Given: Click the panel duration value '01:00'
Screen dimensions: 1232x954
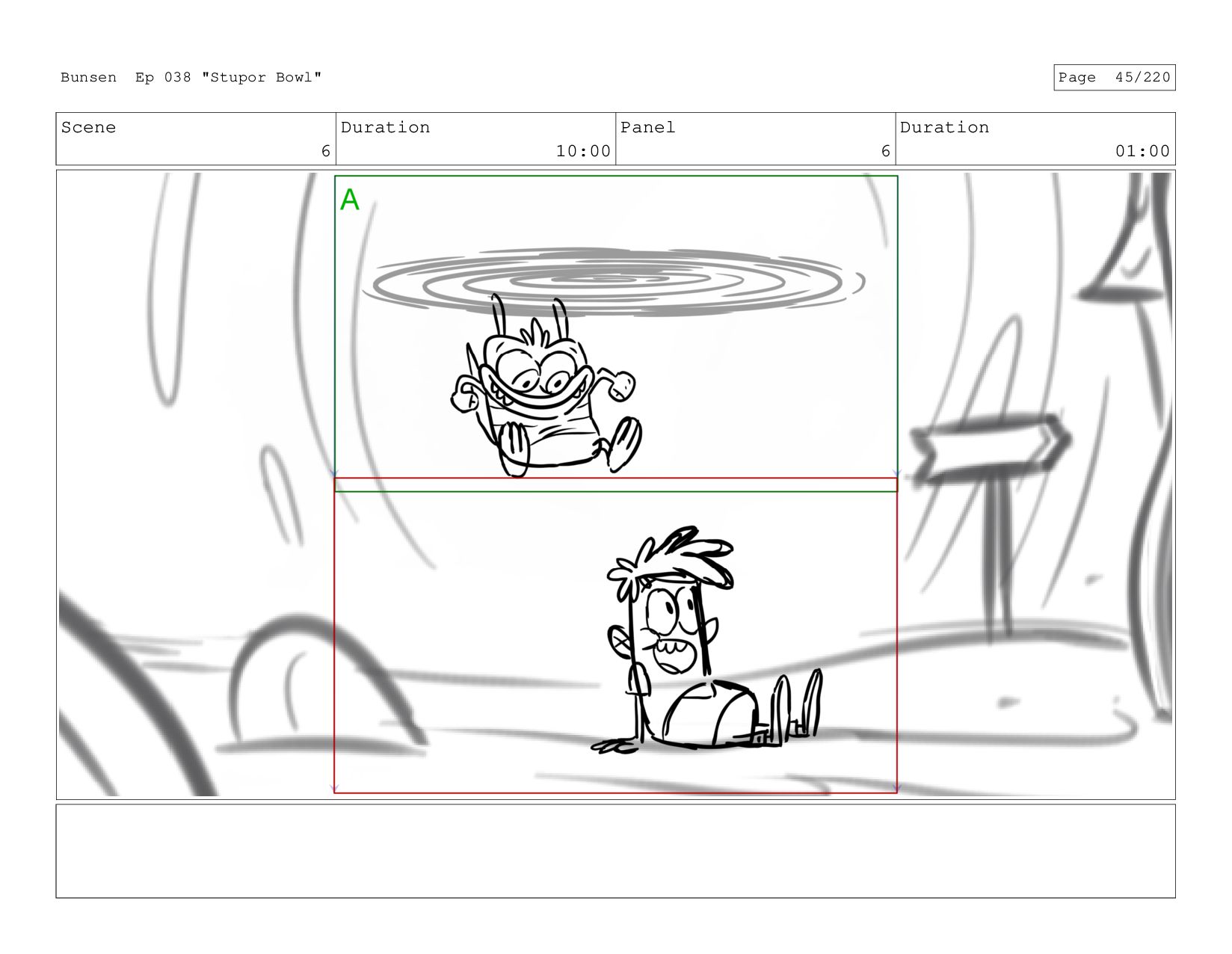Looking at the screenshot, I should 1142,151.
